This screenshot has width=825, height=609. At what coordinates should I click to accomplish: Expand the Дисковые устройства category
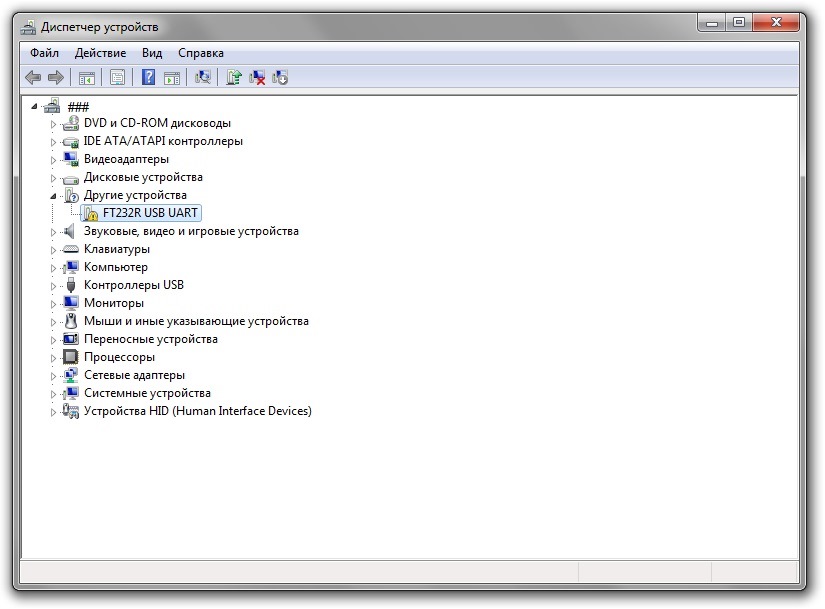tap(53, 178)
